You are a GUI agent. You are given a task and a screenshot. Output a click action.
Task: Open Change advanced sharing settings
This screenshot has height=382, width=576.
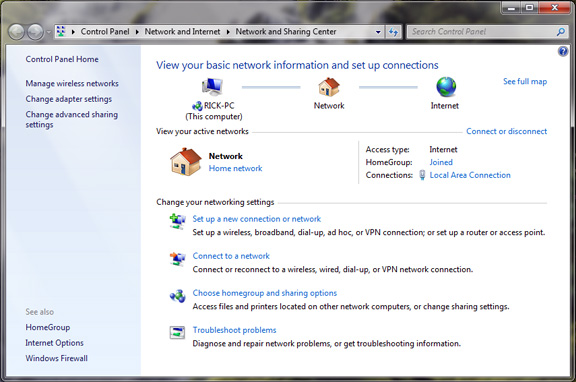(72, 119)
